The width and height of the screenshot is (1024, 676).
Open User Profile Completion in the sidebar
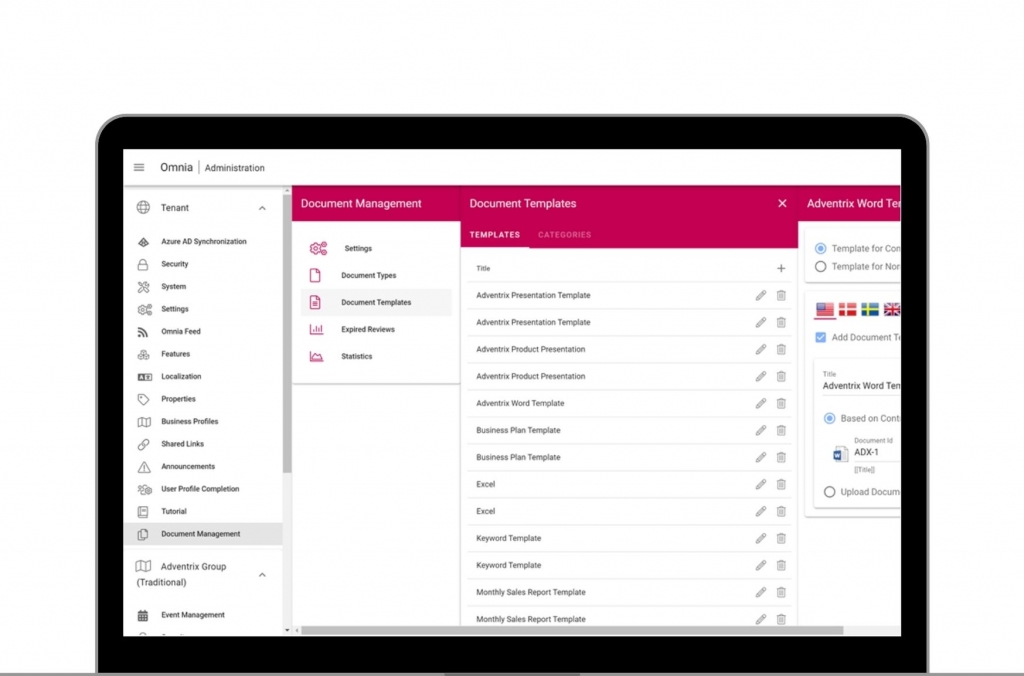pyautogui.click(x=203, y=489)
